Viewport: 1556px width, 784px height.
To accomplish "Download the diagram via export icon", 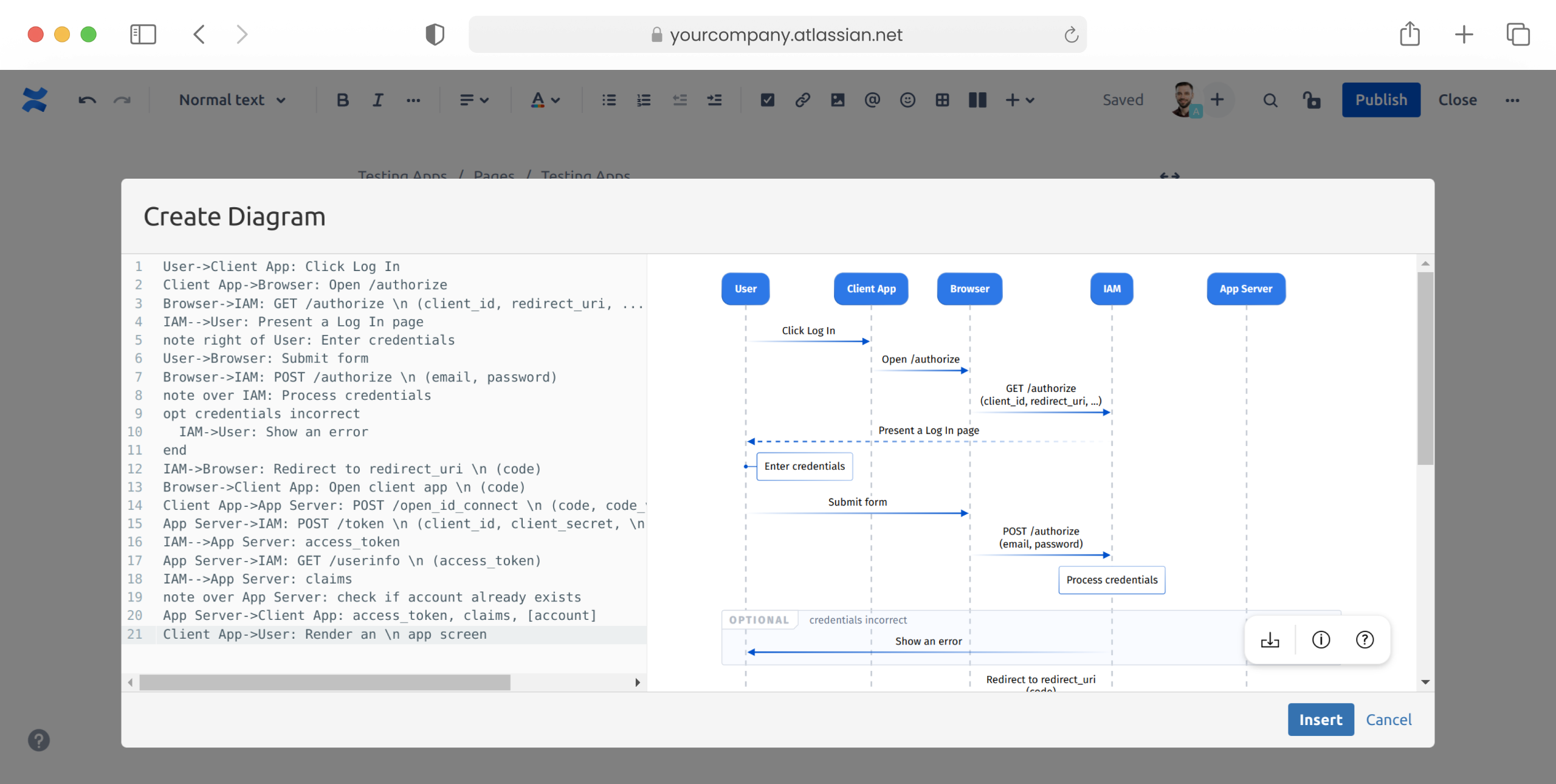I will (1270, 640).
